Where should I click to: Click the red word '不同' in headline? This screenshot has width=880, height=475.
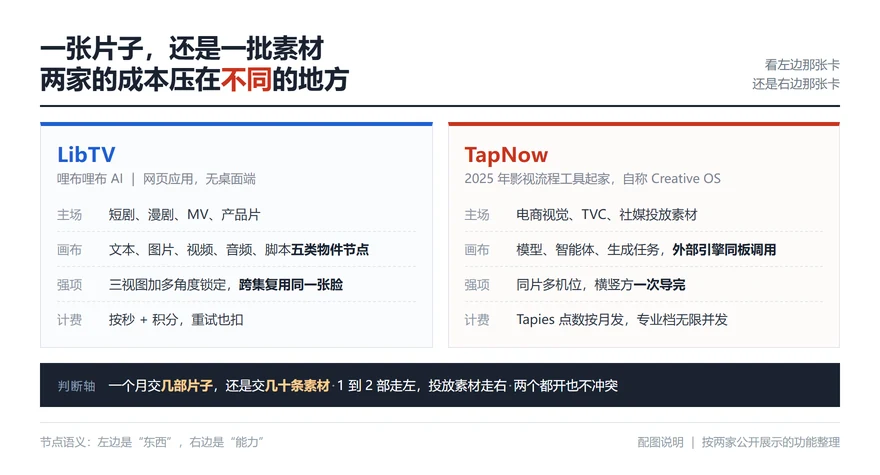(246, 79)
